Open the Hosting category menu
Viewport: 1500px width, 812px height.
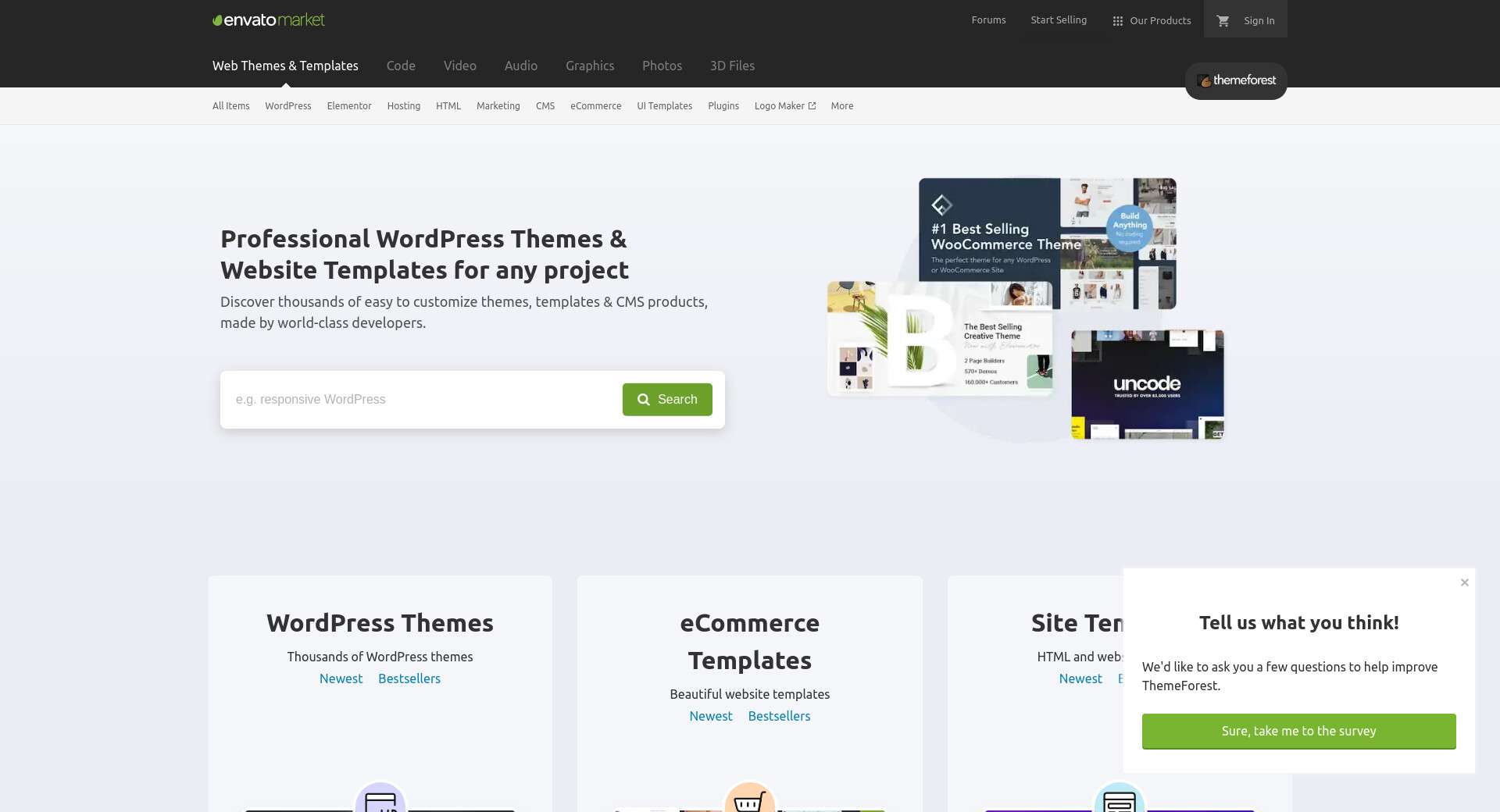[404, 106]
